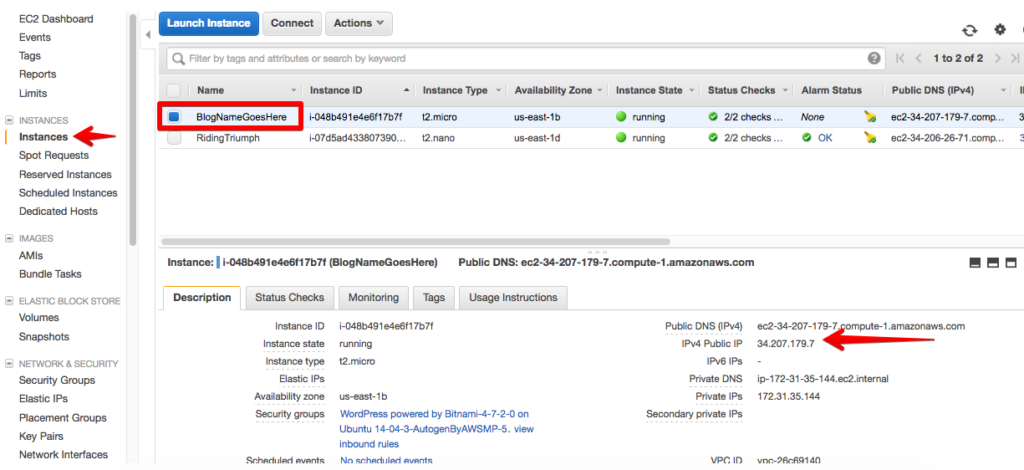This screenshot has height=470, width=1024.
Task: Select full detail pane layout icon
Action: pyautogui.click(x=1011, y=262)
